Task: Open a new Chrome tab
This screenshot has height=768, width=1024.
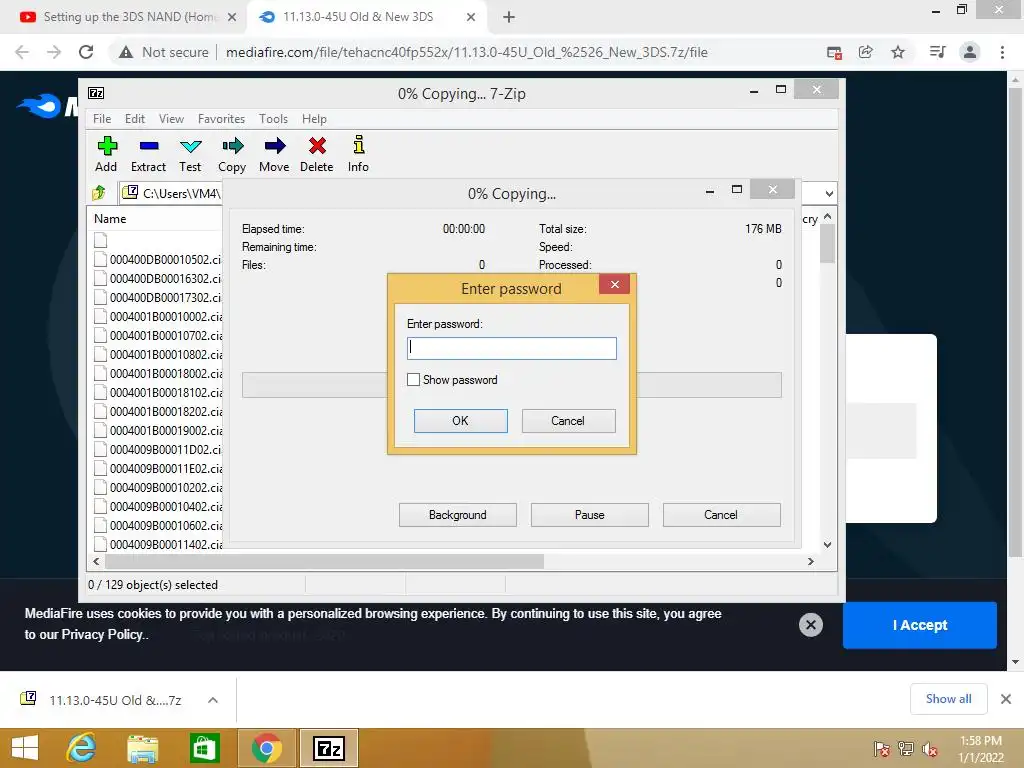Action: 509,17
